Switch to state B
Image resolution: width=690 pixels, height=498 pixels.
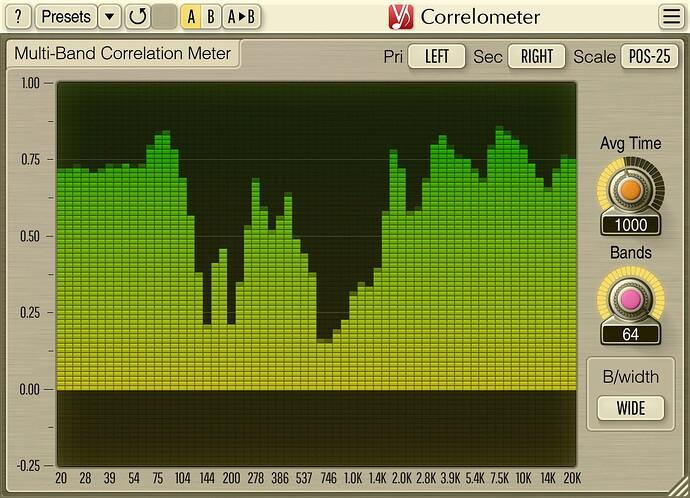click(211, 16)
